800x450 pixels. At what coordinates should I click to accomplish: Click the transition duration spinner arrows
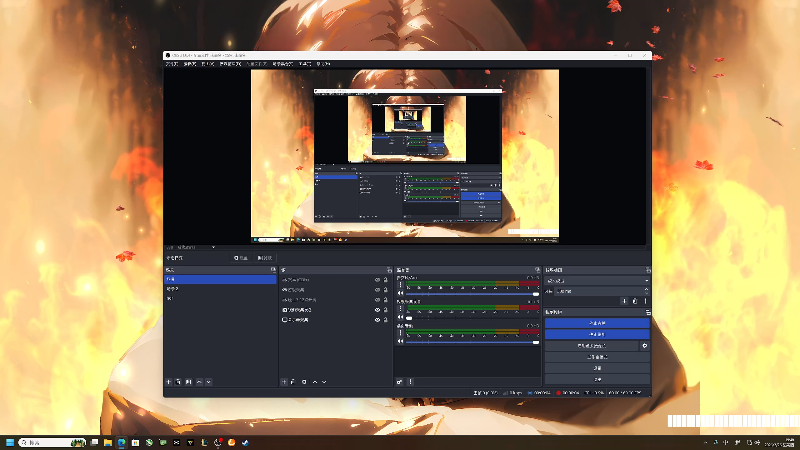click(x=646, y=291)
